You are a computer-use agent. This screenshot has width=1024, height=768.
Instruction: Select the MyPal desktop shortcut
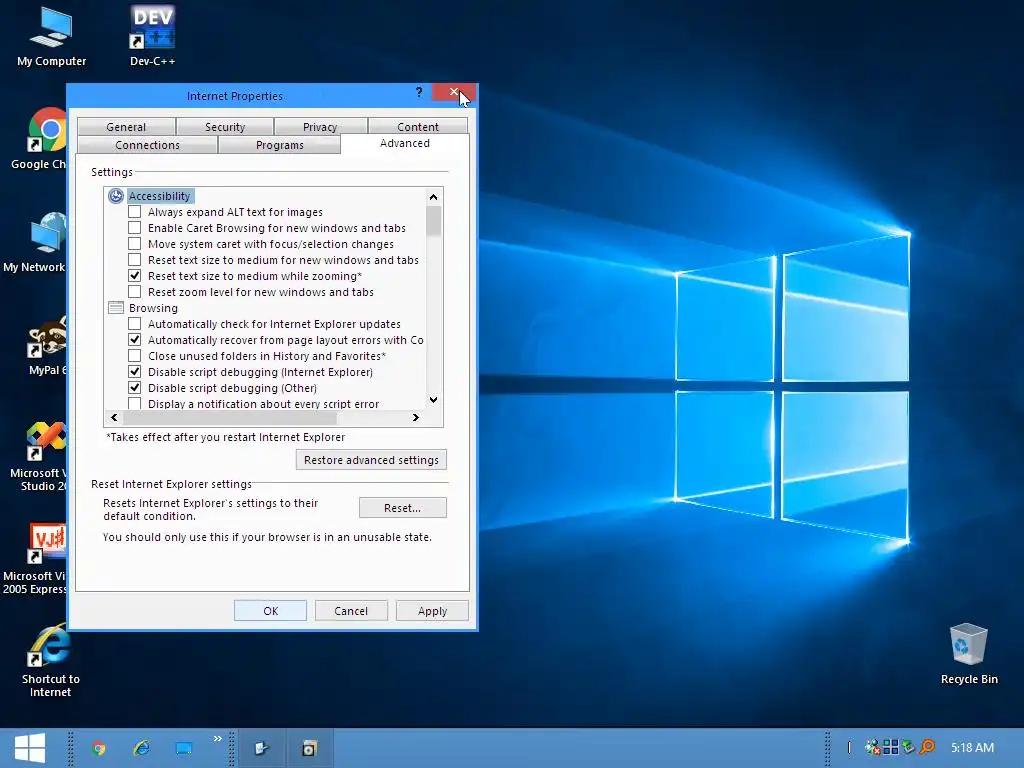click(47, 345)
